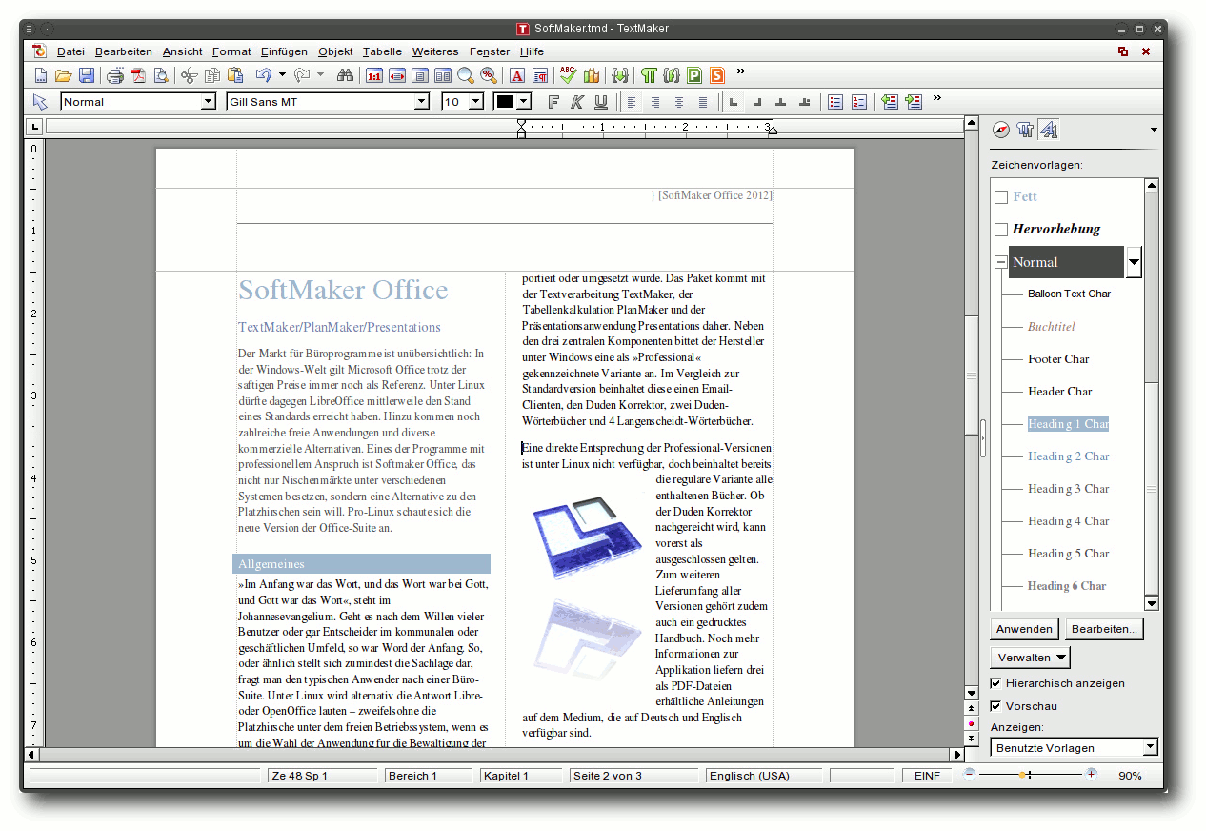Screen dimensions: 1206x831
Task: Open the sidebar compass navigator icon
Action: (x=1001, y=130)
